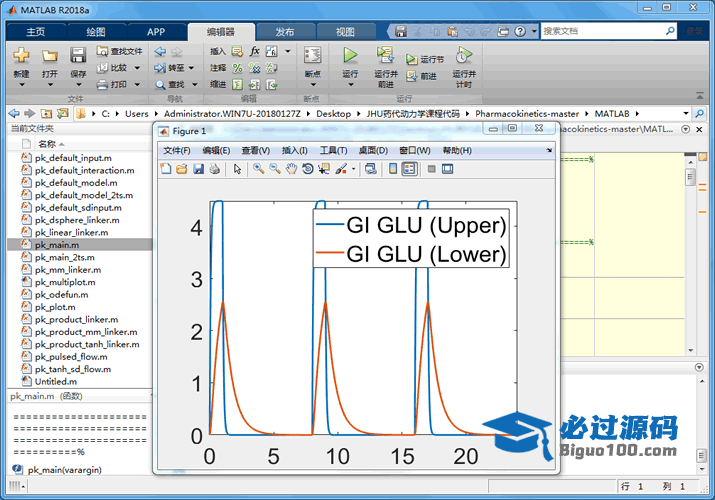
Task: Toggle the Edit Plot arrow tool
Action: (x=238, y=169)
